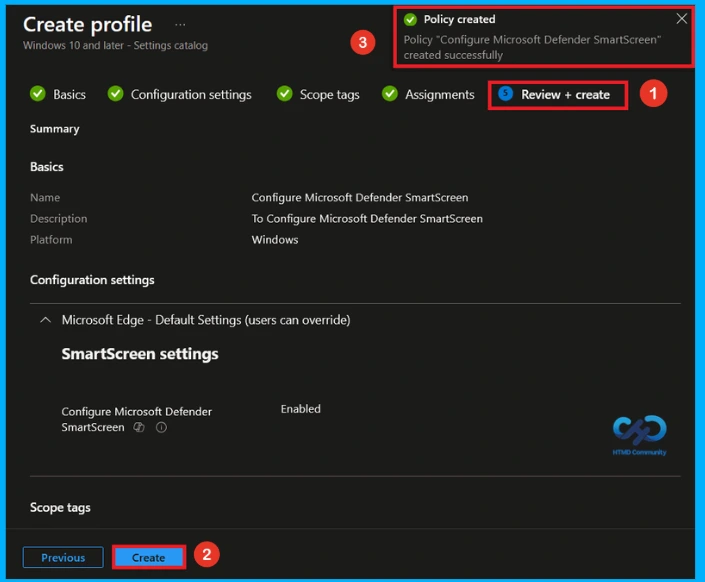Click the Create button
Screen dimensions: 705x582
click(x=149, y=557)
